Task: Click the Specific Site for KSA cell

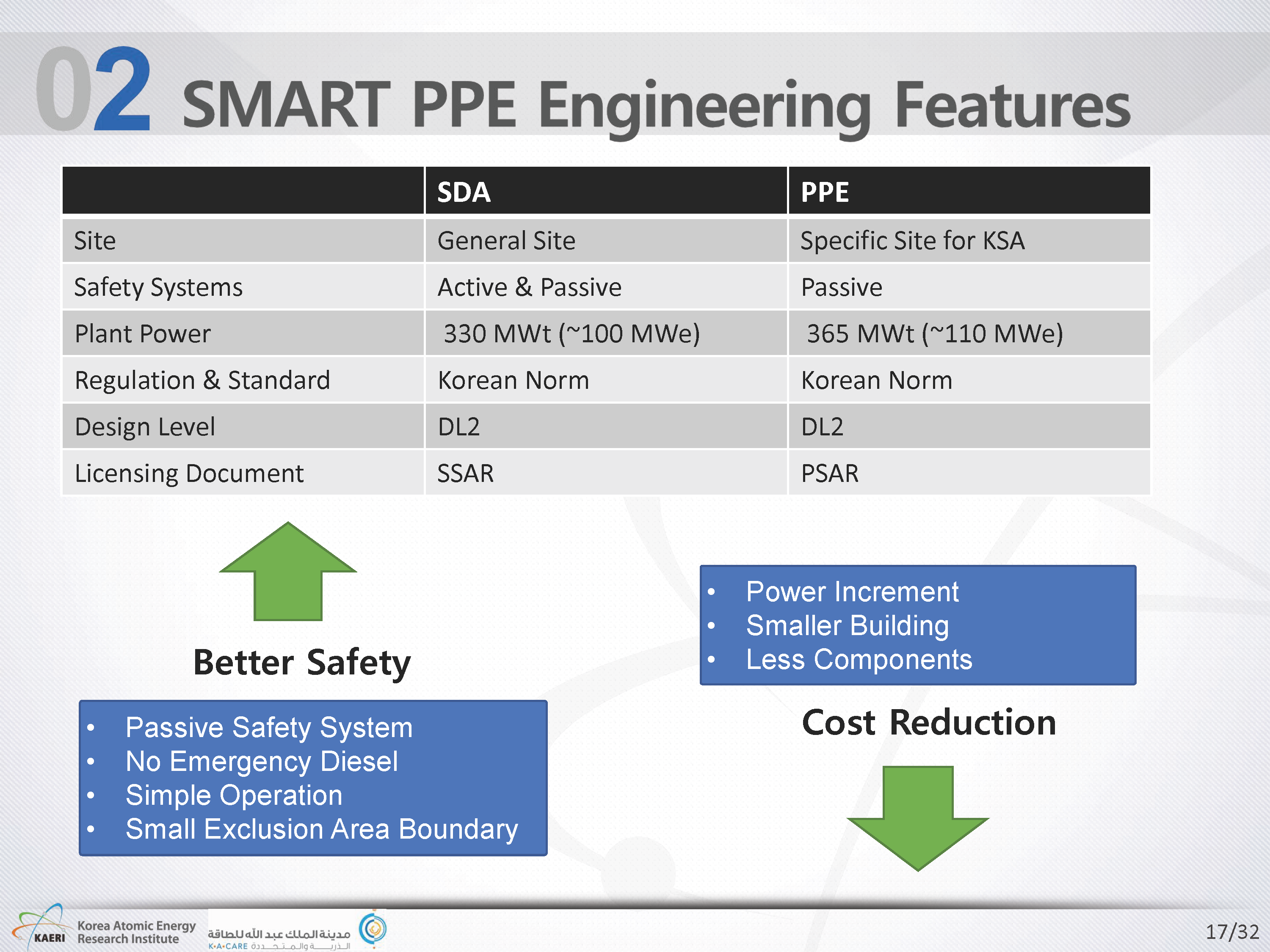Action: coord(912,240)
